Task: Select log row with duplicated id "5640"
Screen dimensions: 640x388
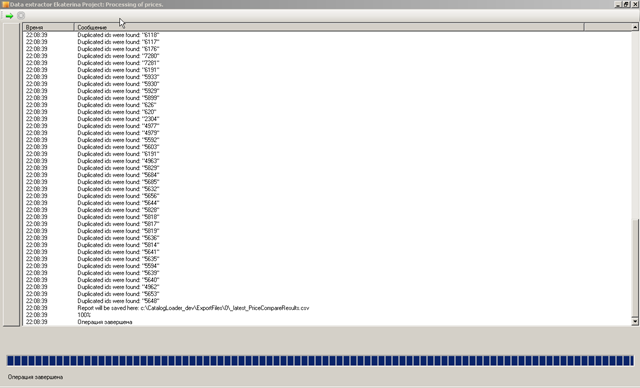Action: point(327,280)
